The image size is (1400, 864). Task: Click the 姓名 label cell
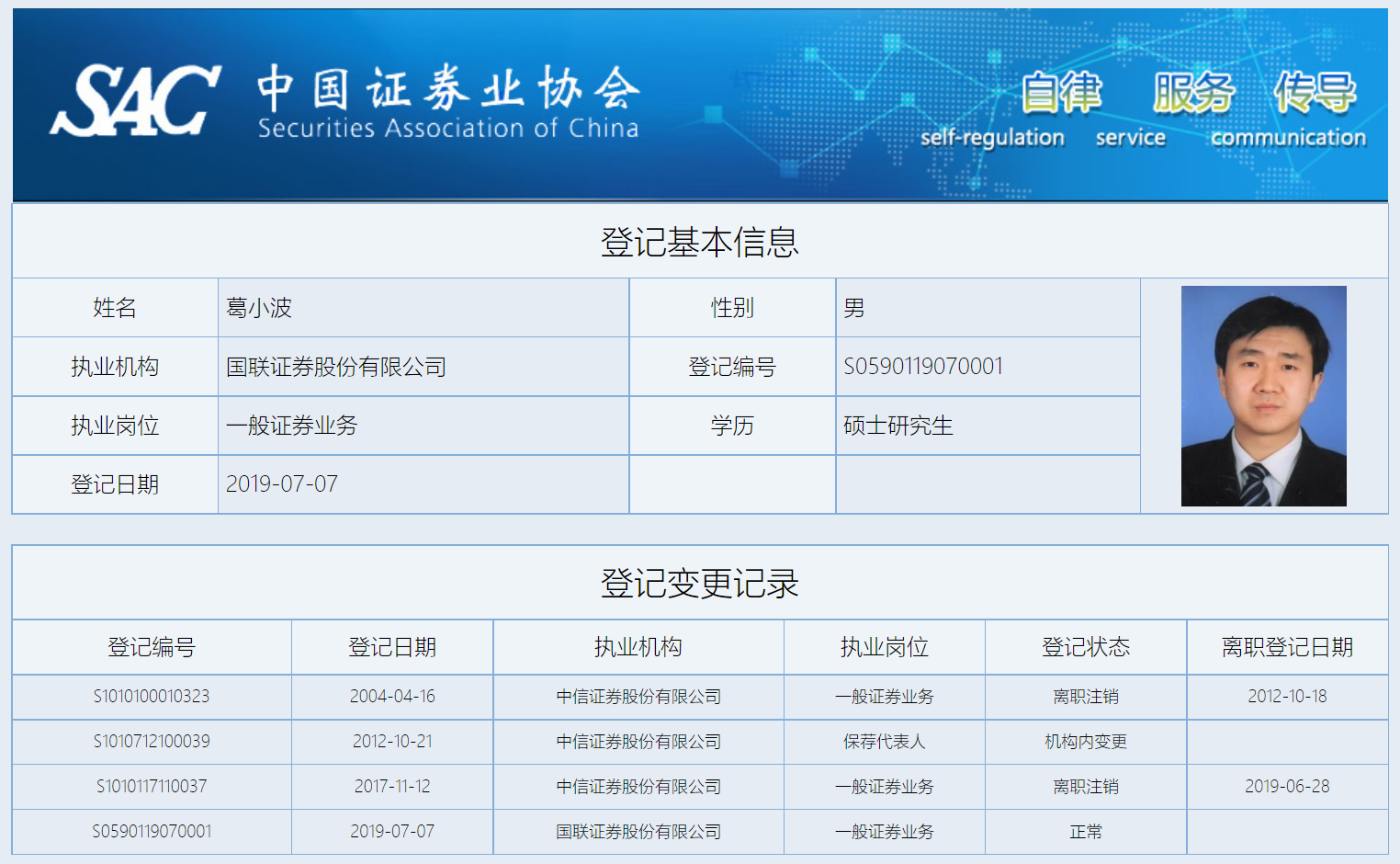tap(115, 308)
